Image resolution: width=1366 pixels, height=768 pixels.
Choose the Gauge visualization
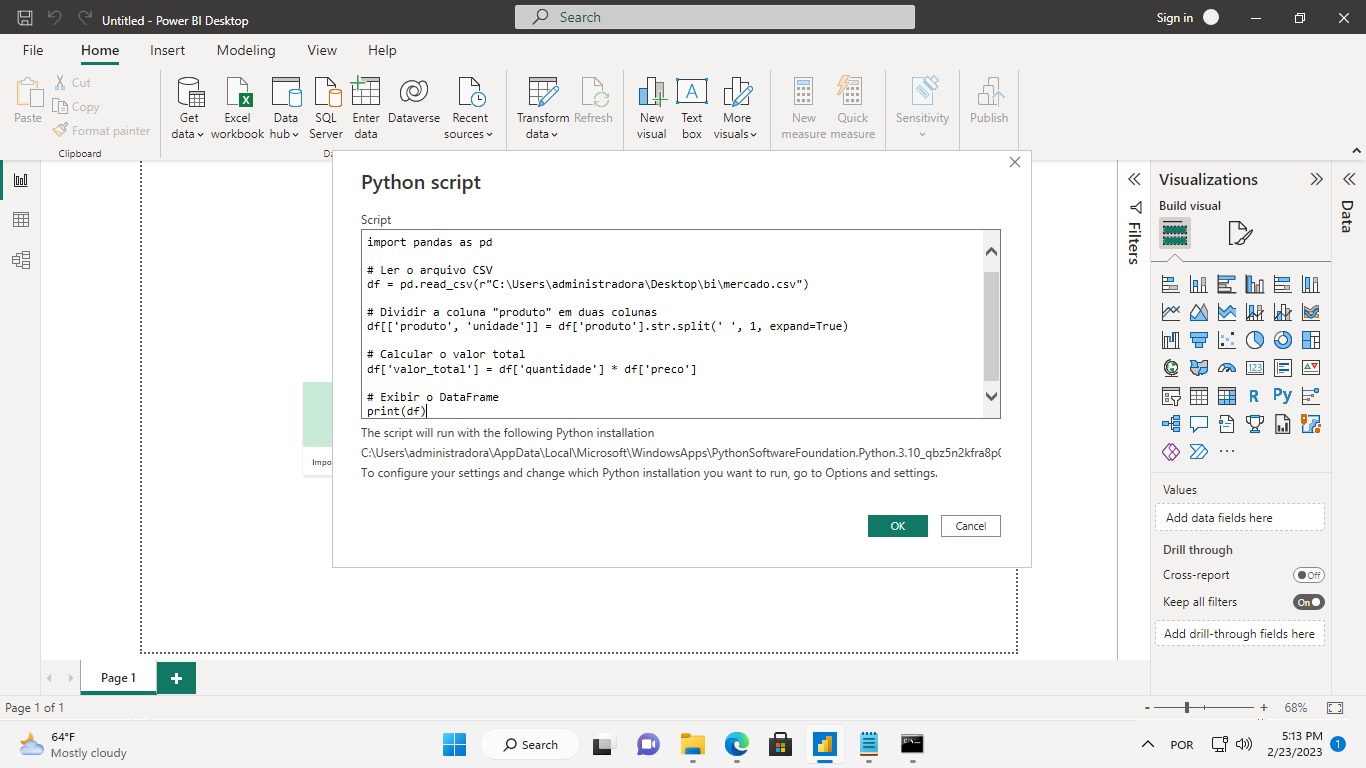(1227, 367)
